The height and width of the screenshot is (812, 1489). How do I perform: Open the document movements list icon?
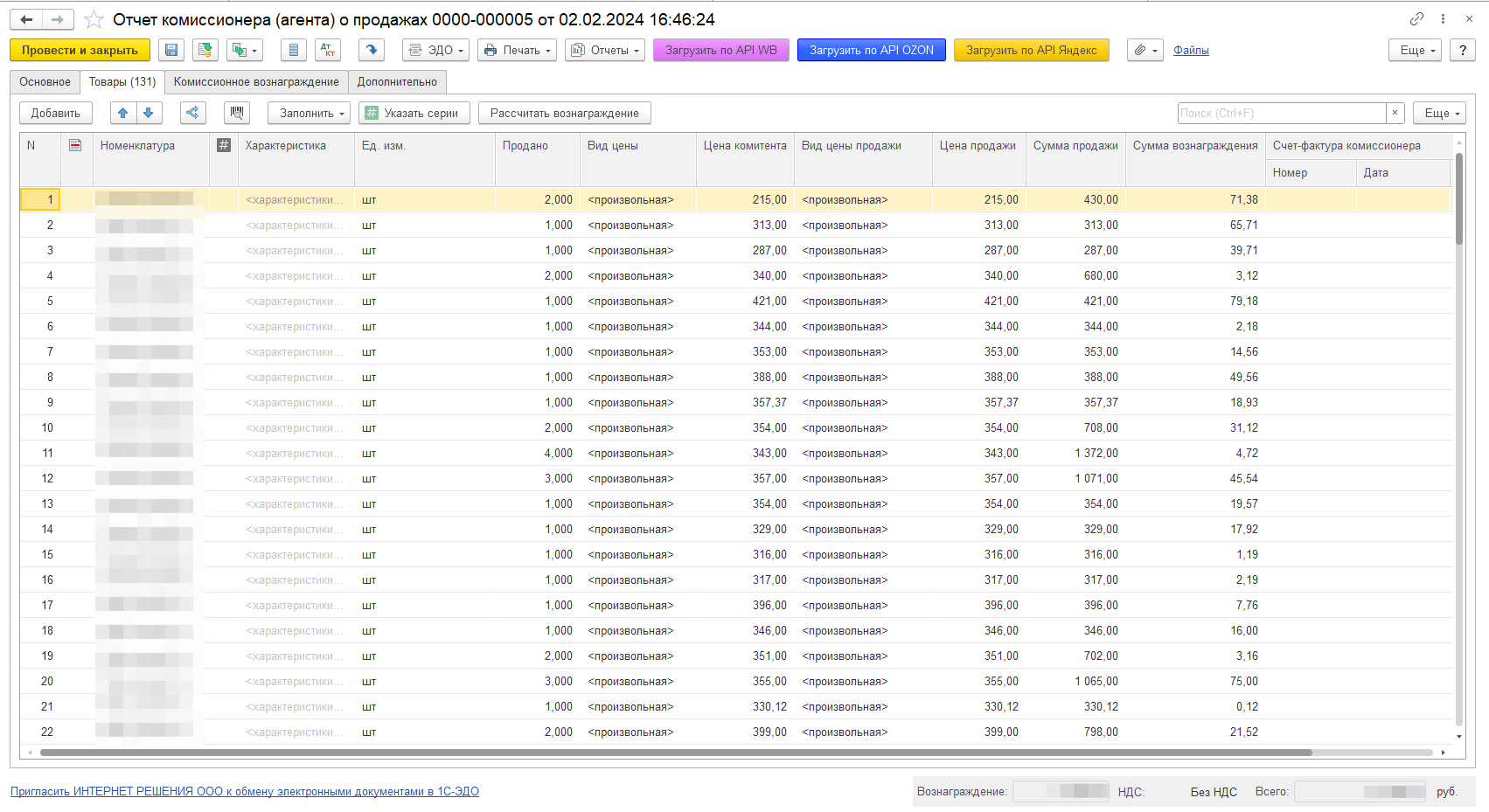pyautogui.click(x=293, y=51)
